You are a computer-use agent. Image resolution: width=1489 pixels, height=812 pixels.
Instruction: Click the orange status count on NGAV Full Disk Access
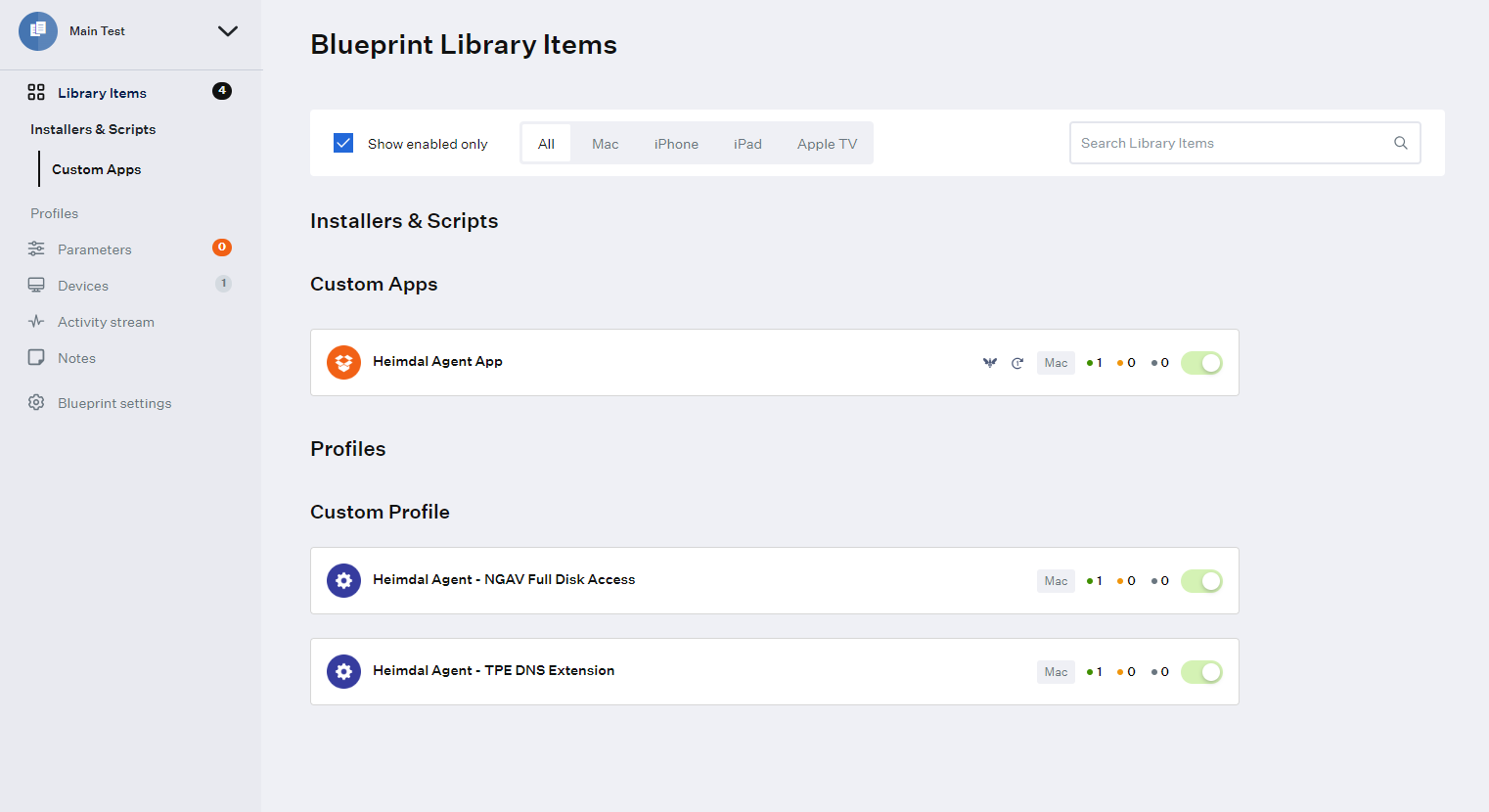1126,581
